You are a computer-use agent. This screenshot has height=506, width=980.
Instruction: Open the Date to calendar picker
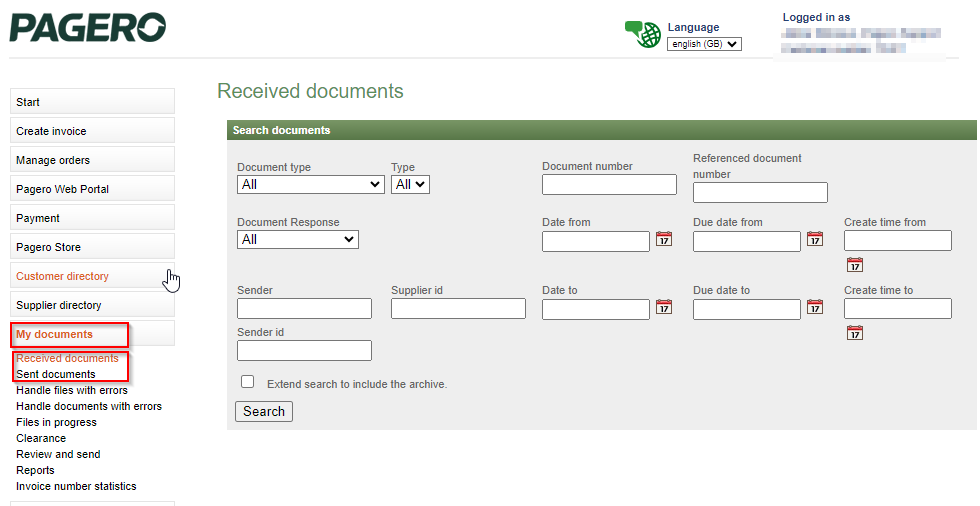664,307
